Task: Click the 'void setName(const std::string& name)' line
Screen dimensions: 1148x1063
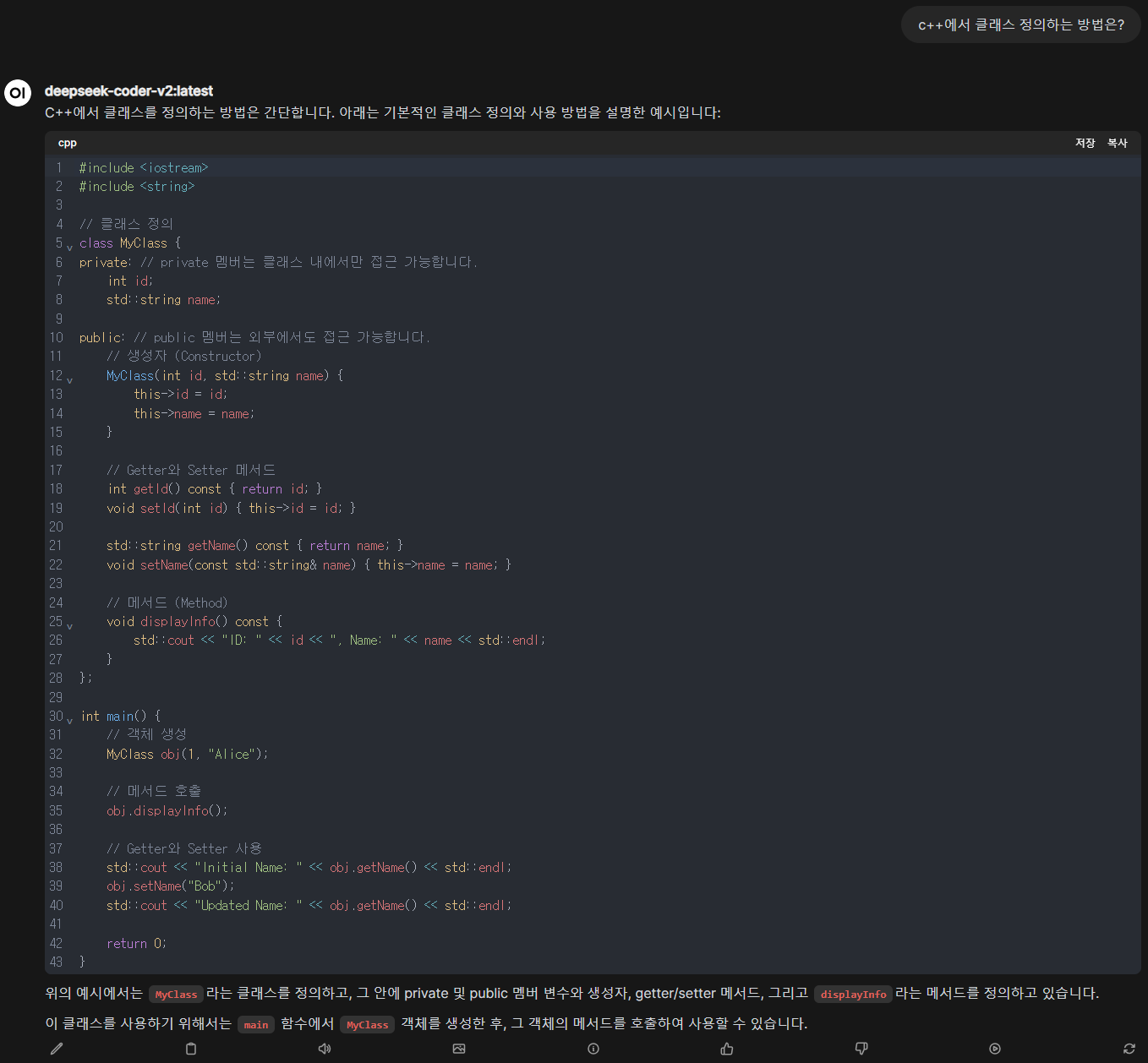Action: tap(309, 564)
